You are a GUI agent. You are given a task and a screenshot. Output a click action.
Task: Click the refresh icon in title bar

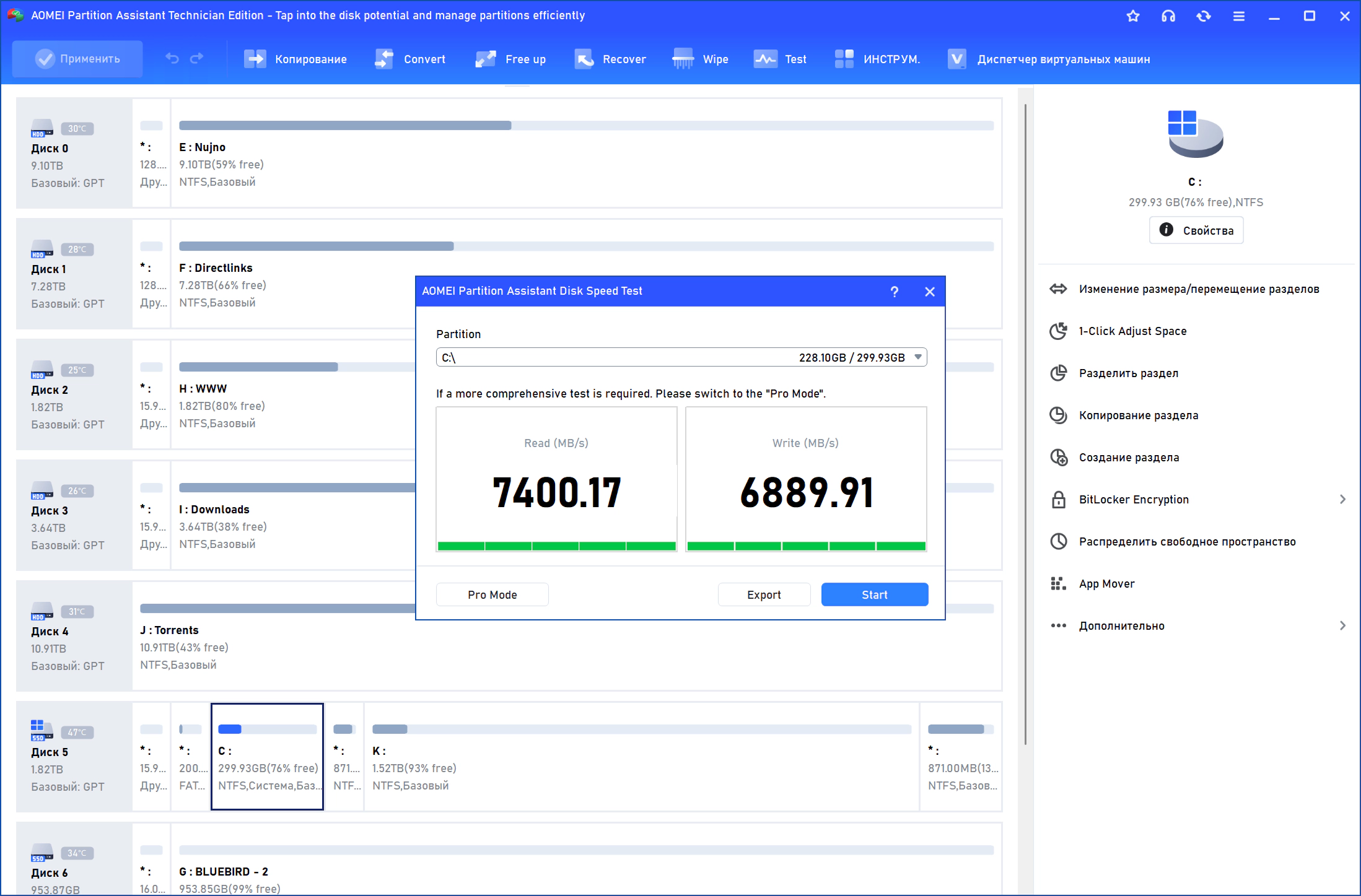coord(1204,16)
